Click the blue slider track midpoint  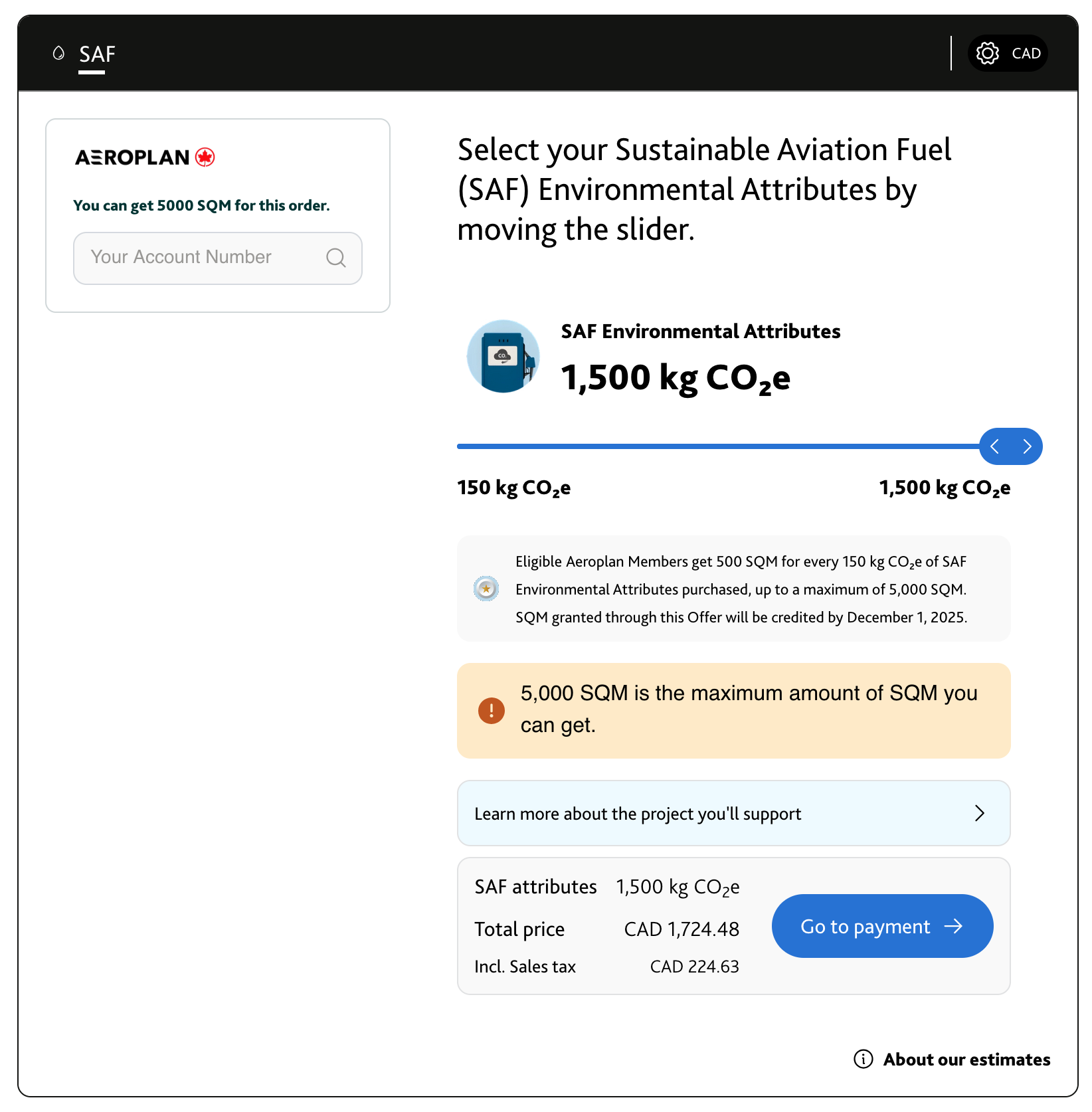719,446
